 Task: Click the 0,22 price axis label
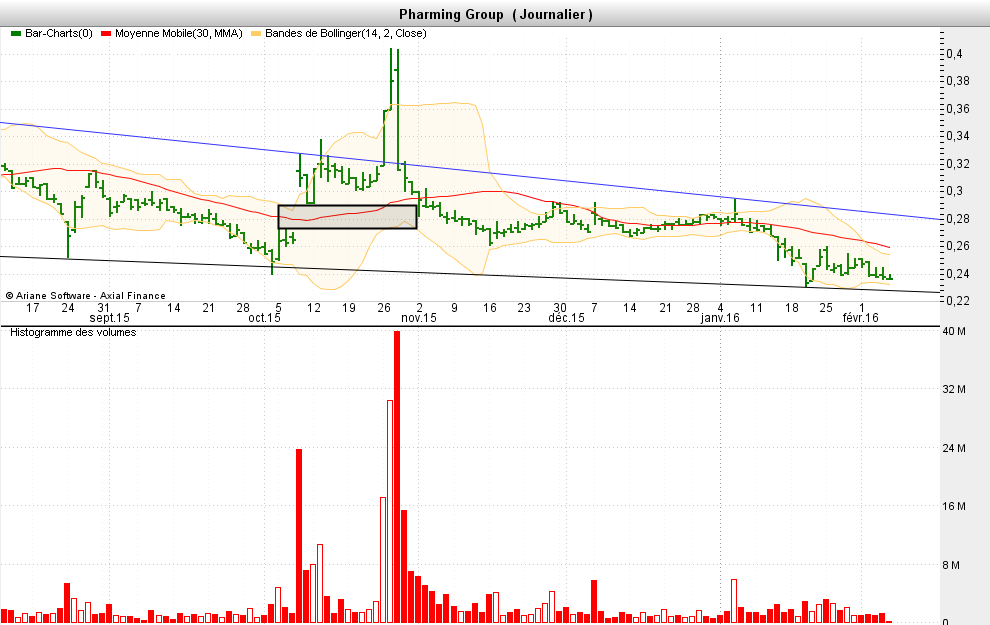pyautogui.click(x=958, y=301)
